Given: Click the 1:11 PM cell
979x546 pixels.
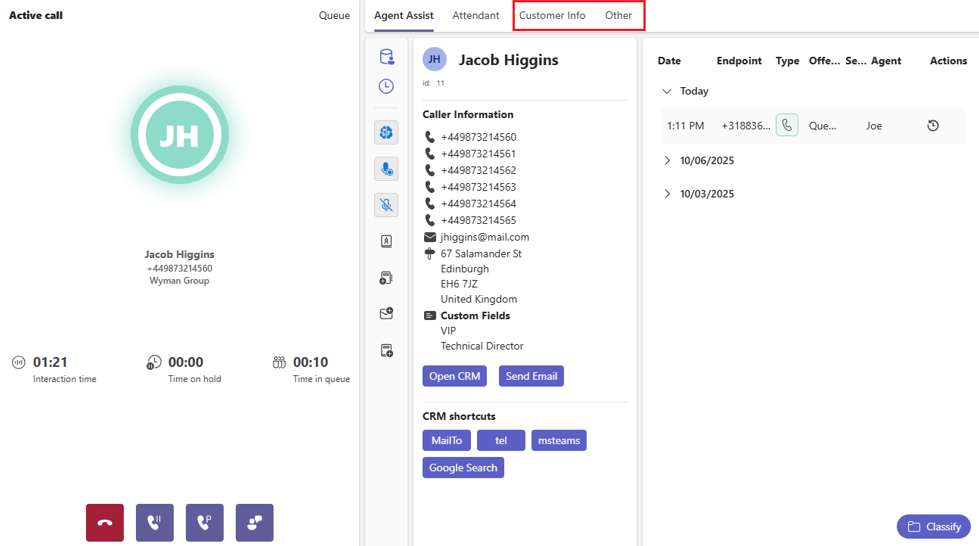Looking at the screenshot, I should pos(686,126).
